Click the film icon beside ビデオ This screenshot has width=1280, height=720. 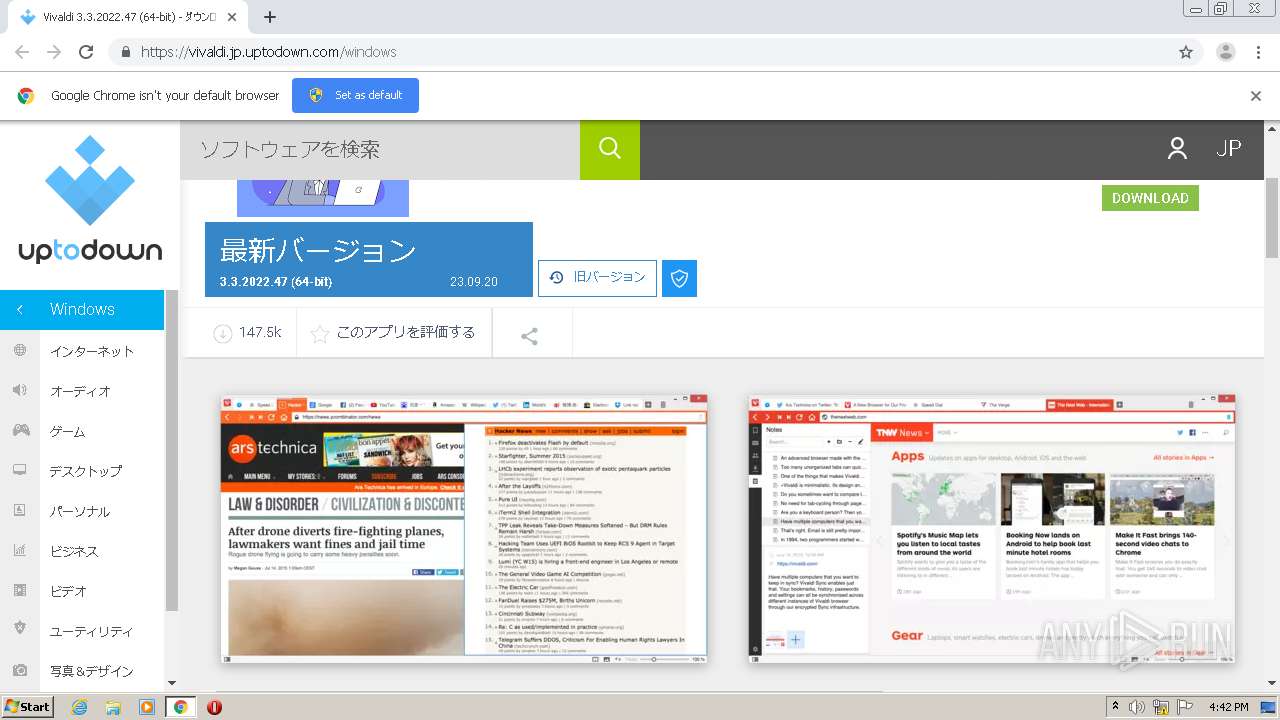click(x=20, y=590)
